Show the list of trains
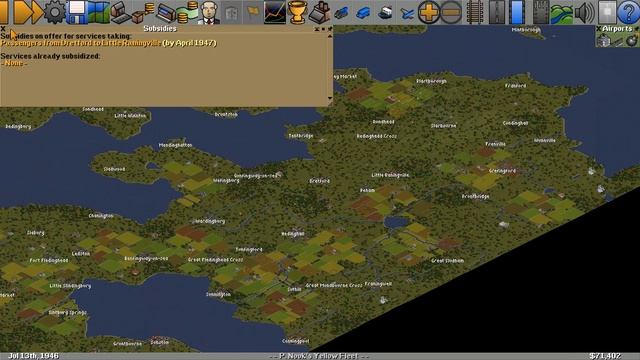 click(341, 12)
